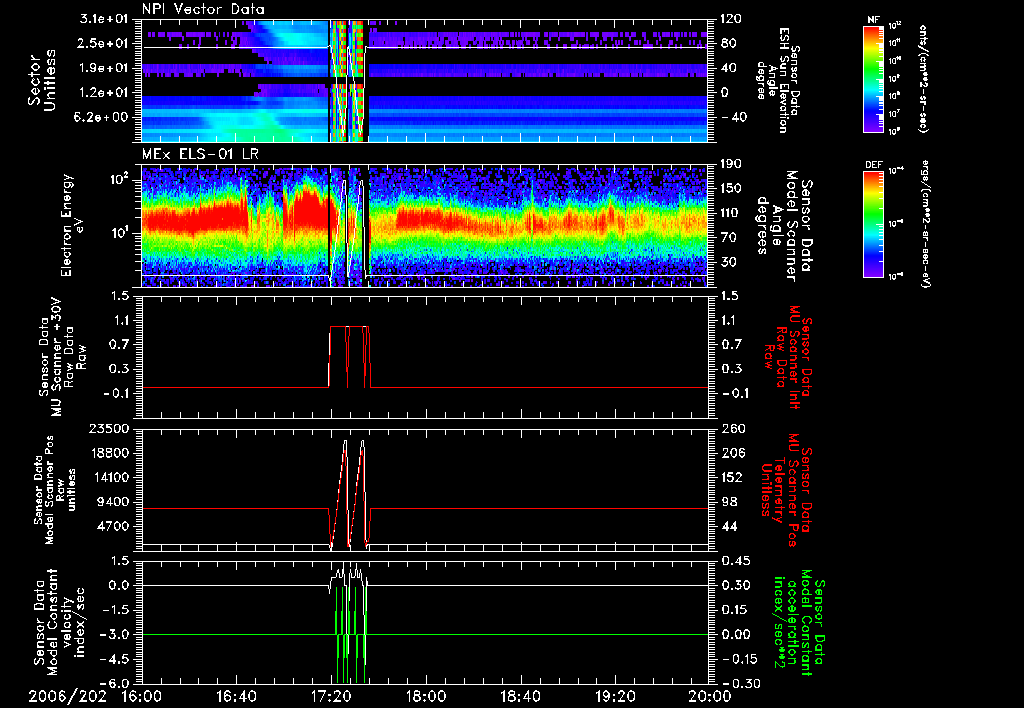Select the 16:00 time axis label
This screenshot has width=1024, height=708.
pyautogui.click(x=141, y=695)
